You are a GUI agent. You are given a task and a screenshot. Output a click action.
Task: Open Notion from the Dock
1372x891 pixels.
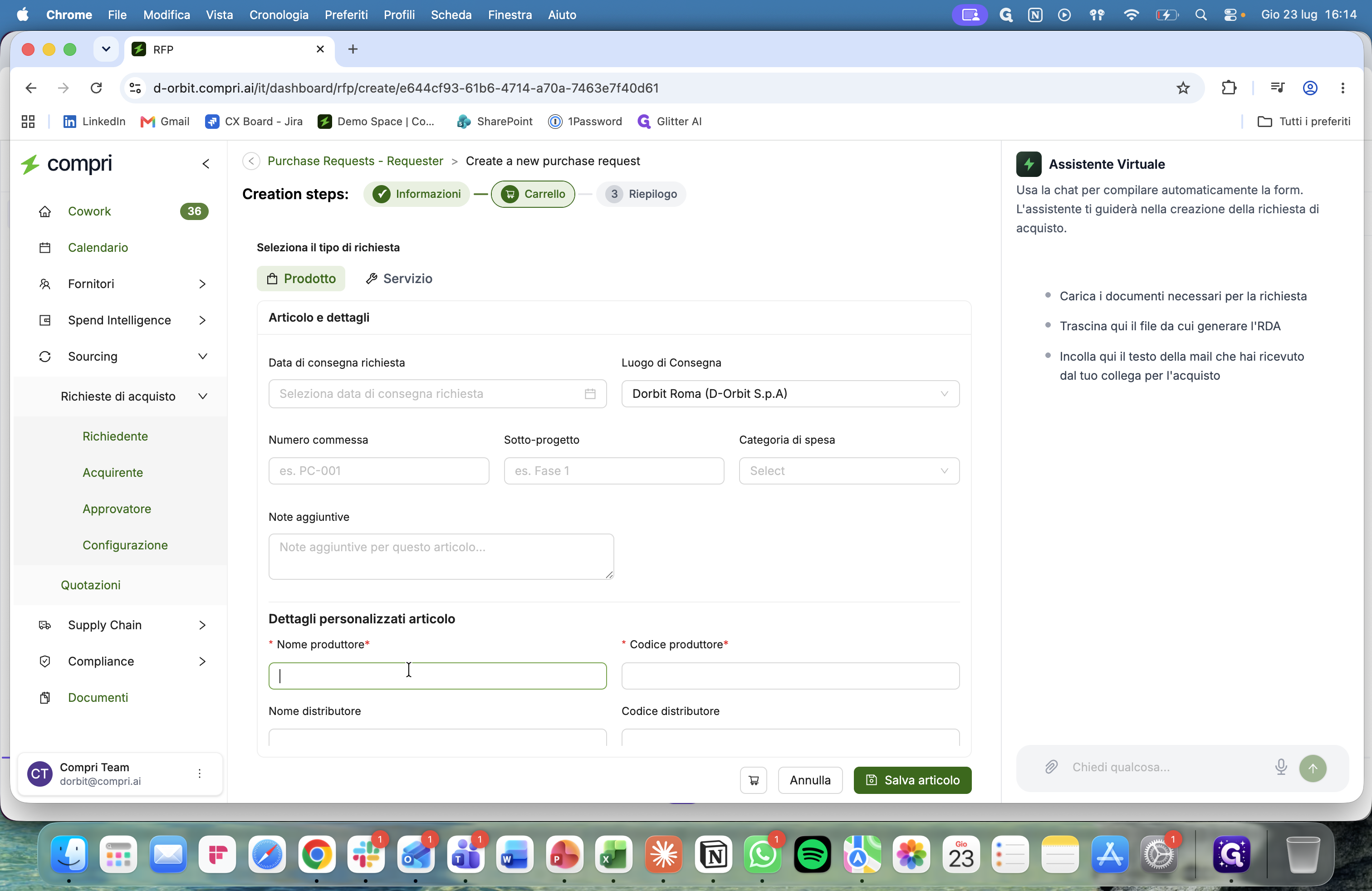point(714,855)
